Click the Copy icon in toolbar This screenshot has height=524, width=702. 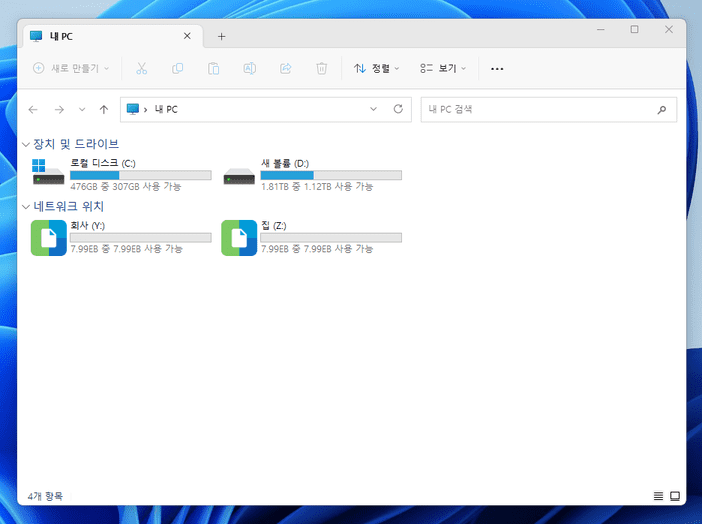(x=178, y=69)
